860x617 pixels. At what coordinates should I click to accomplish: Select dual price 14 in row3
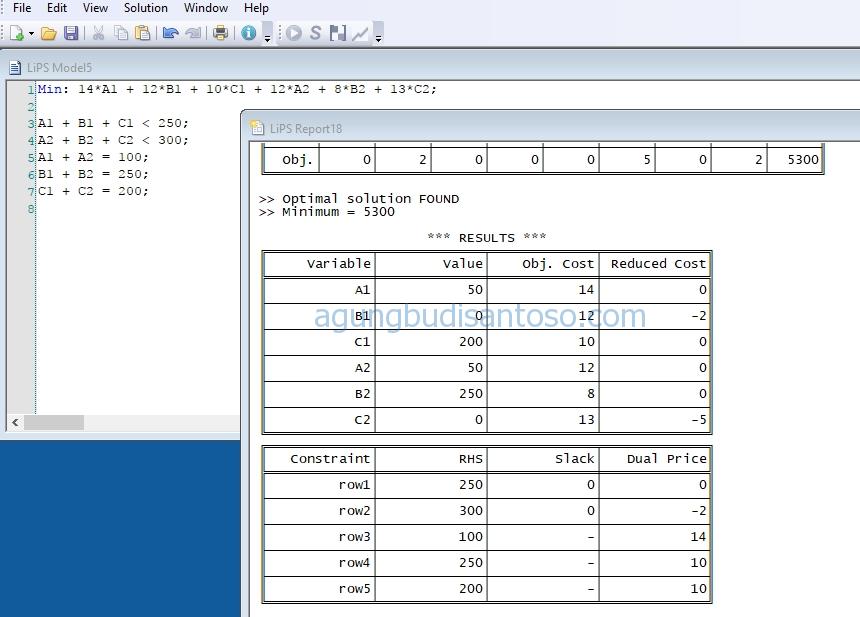point(654,537)
